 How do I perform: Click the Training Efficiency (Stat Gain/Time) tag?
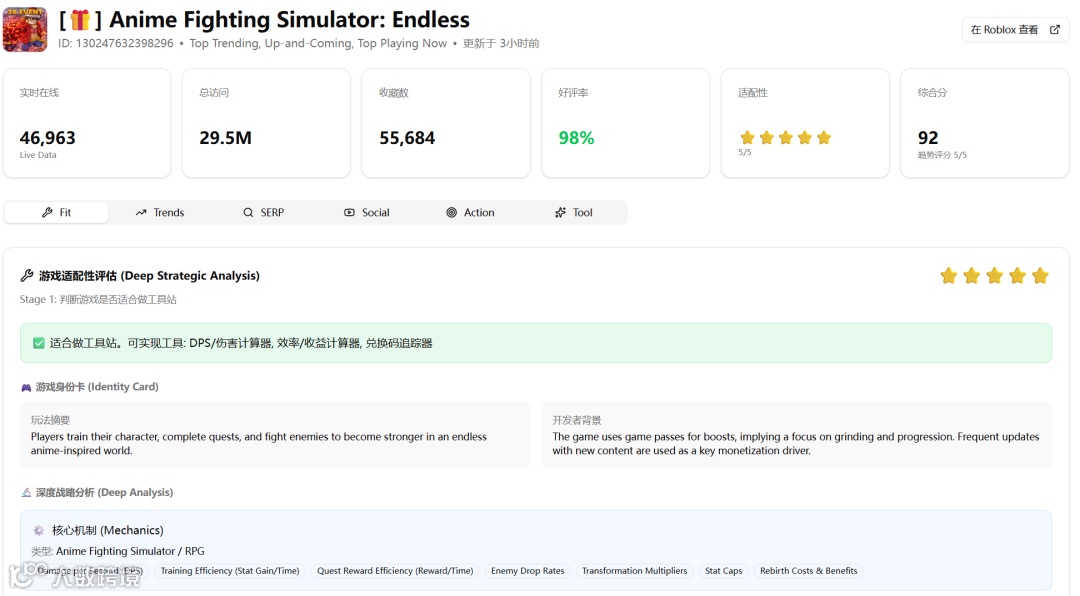pyautogui.click(x=230, y=571)
